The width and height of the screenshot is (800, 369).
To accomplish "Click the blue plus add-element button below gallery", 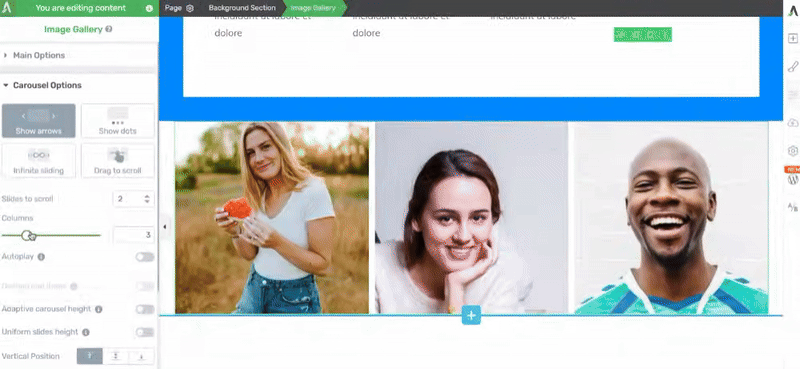I will pos(471,315).
